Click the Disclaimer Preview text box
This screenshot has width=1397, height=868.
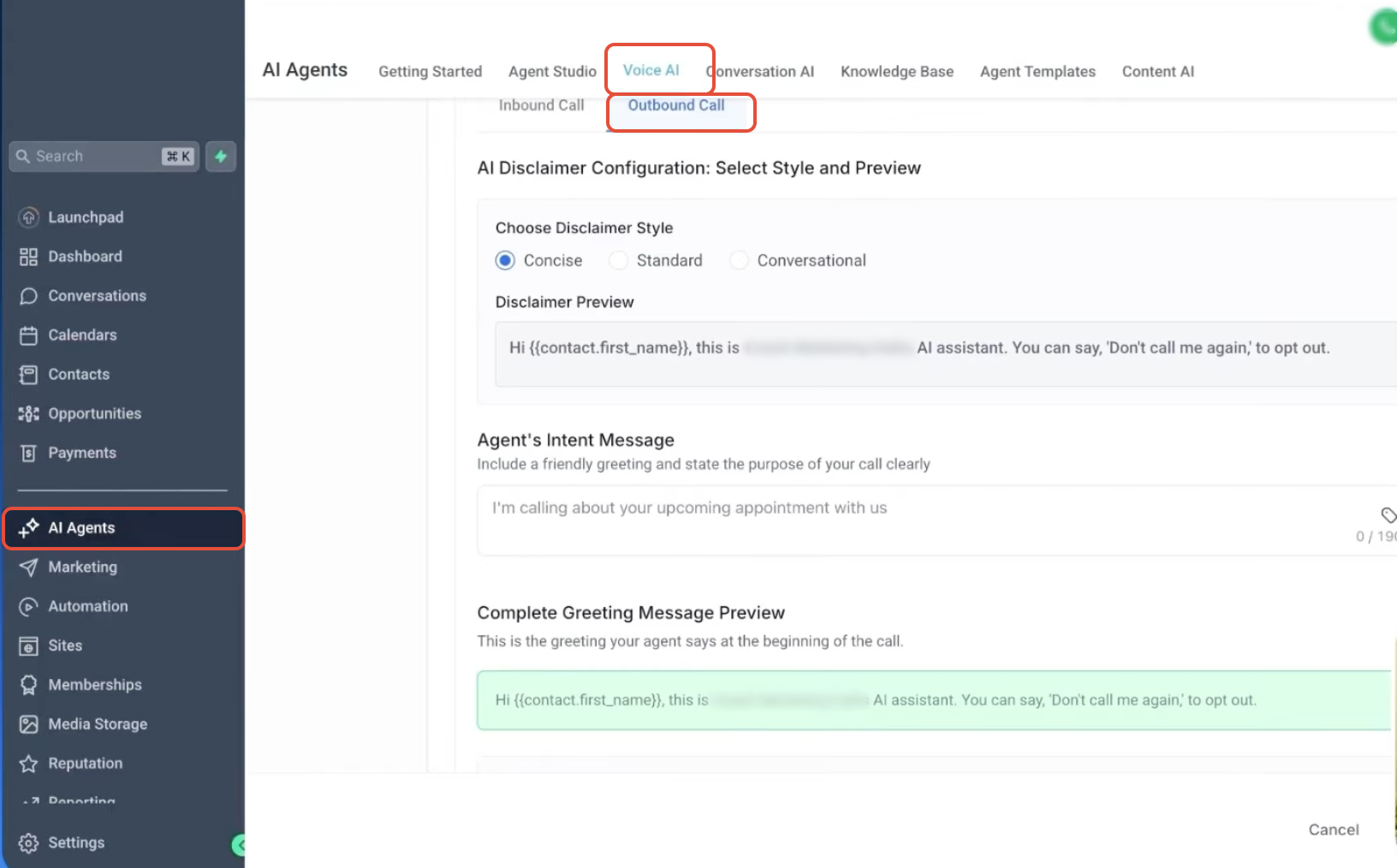[x=945, y=354]
